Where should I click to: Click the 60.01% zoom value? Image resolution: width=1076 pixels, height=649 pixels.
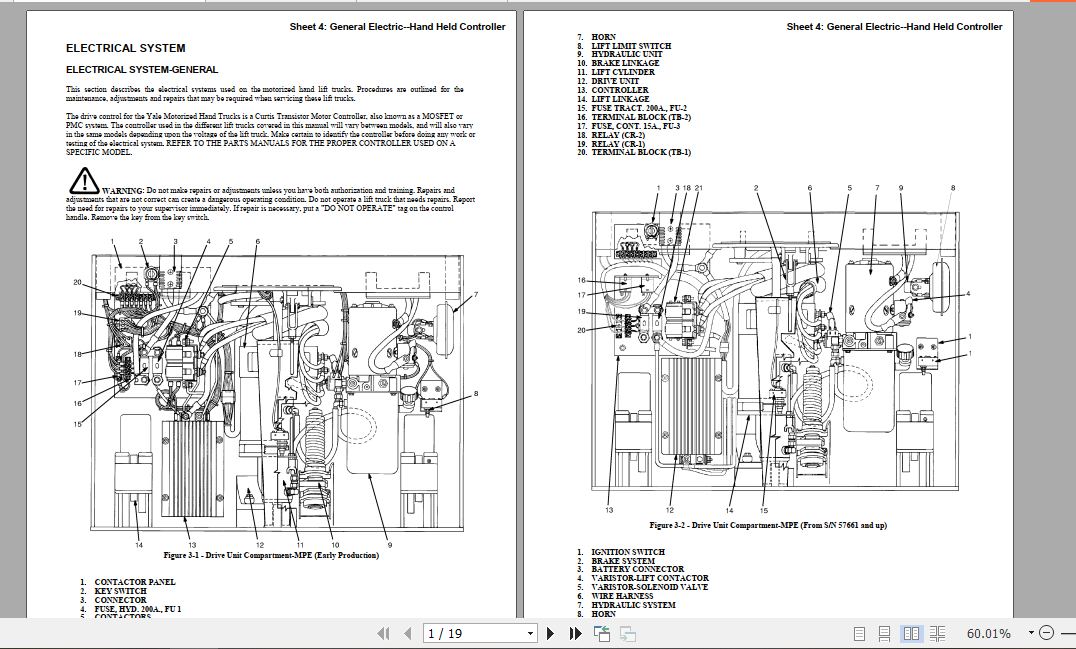click(x=989, y=634)
